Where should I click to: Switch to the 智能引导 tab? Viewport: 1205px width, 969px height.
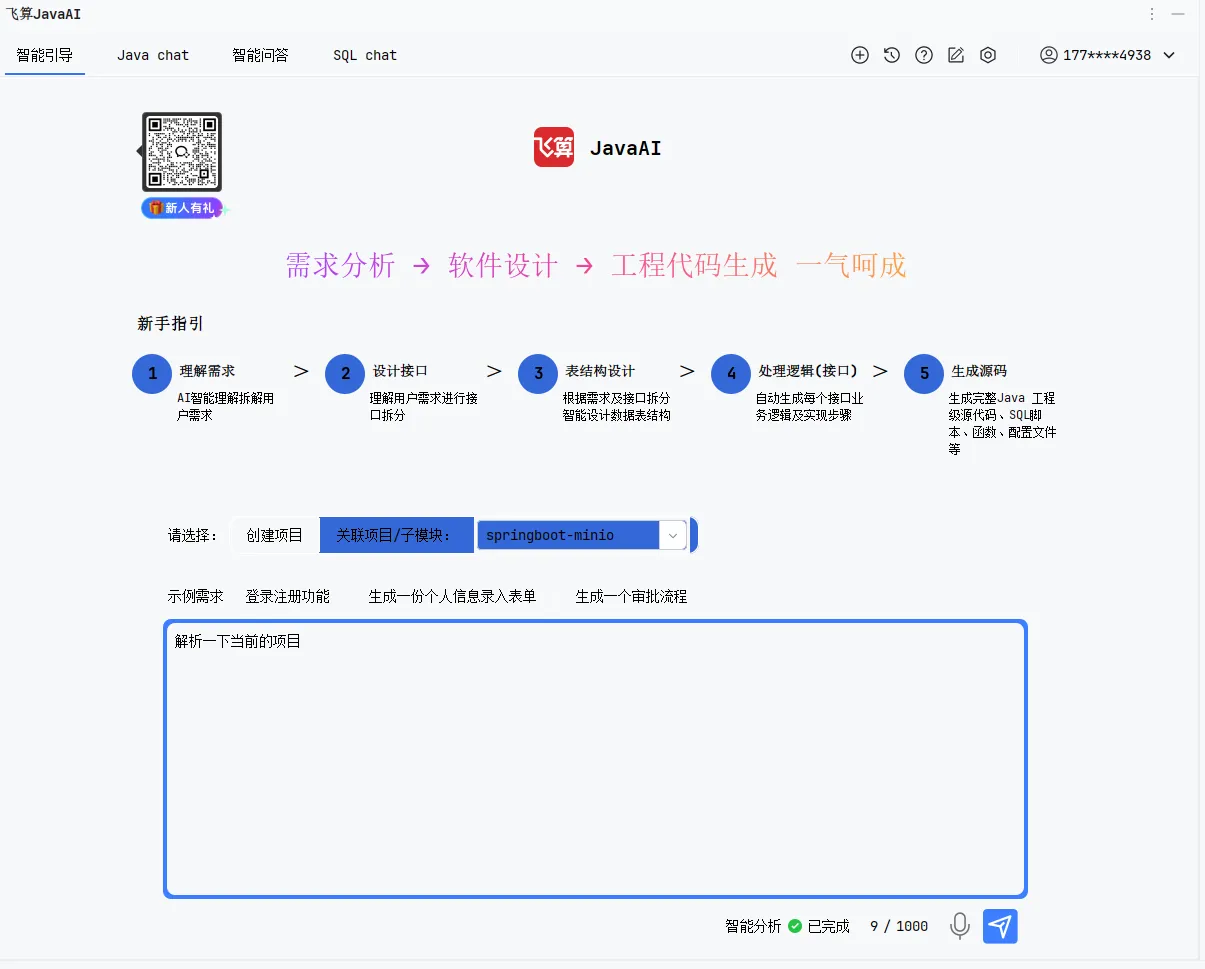coord(45,55)
